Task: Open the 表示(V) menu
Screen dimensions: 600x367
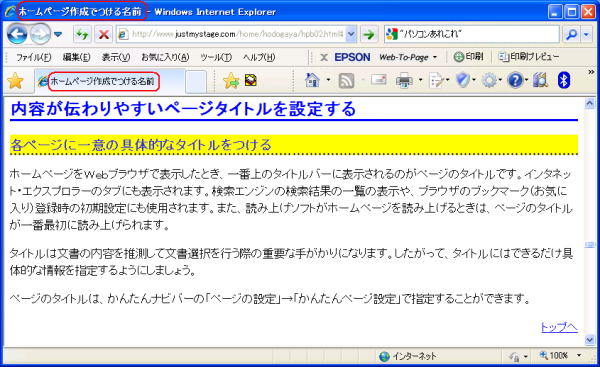Action: [116, 57]
